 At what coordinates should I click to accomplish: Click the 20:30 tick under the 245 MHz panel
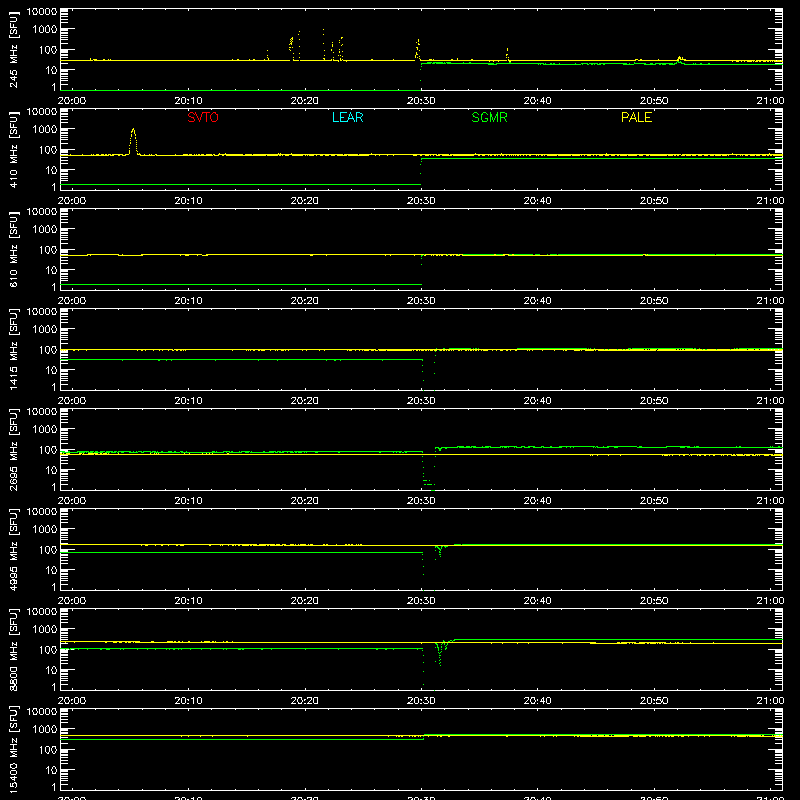(x=421, y=101)
